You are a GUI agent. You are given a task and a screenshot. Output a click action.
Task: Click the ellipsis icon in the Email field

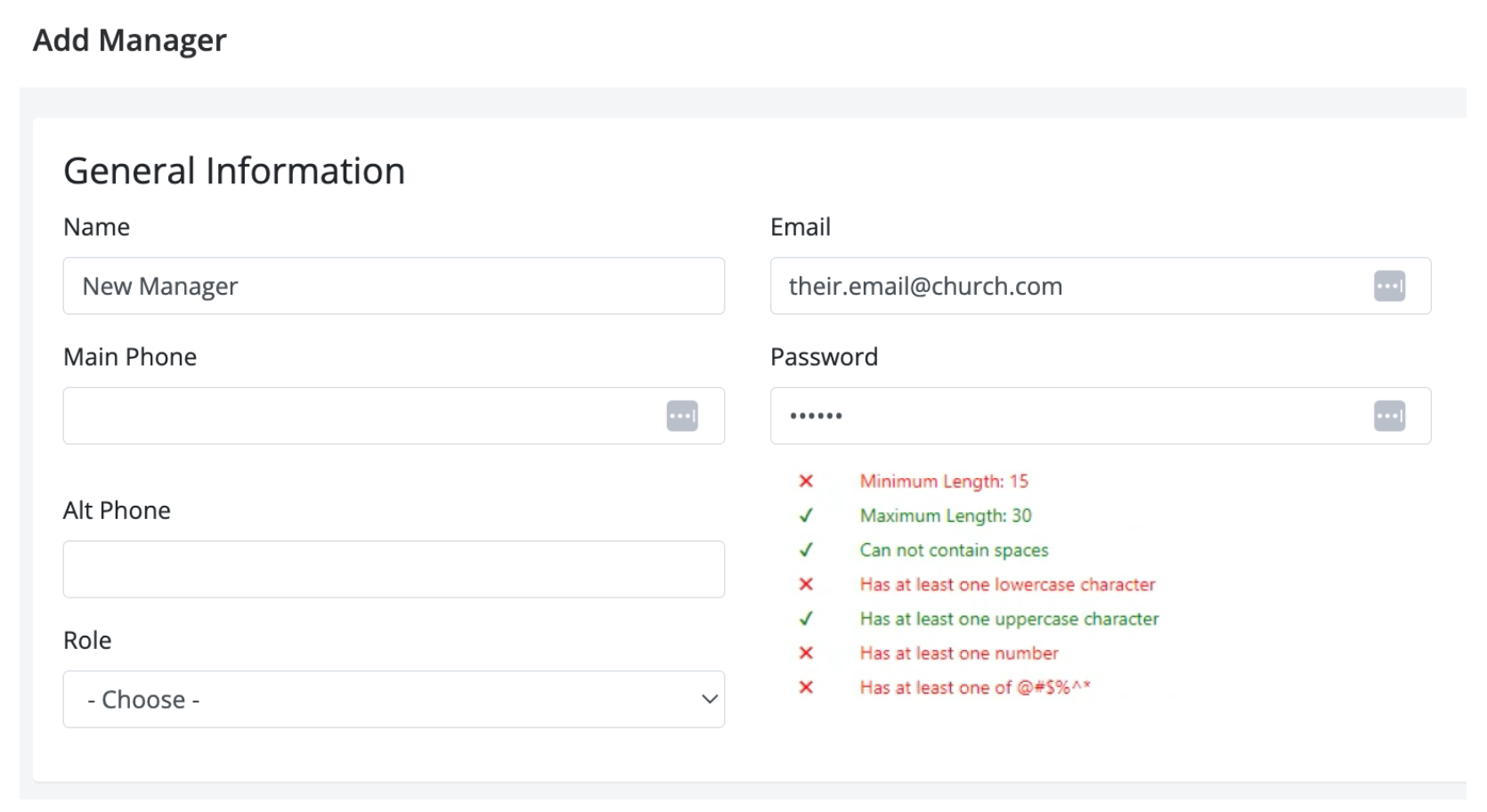[1389, 286]
